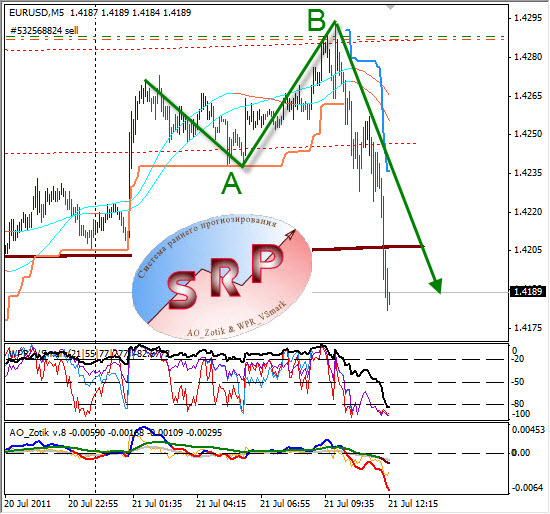Select the #532568824 sell order label
The image size is (550, 514).
[x=44, y=31]
